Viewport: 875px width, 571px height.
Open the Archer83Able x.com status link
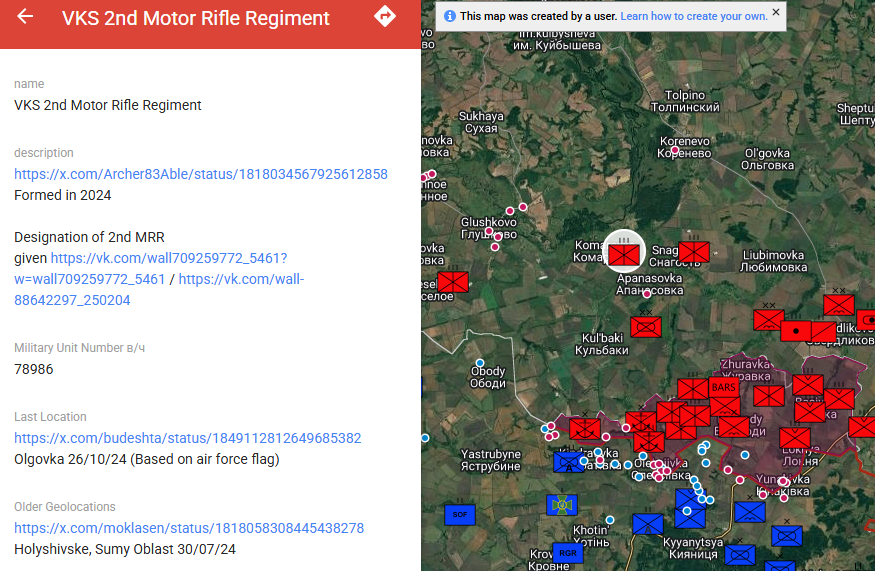(x=200, y=174)
